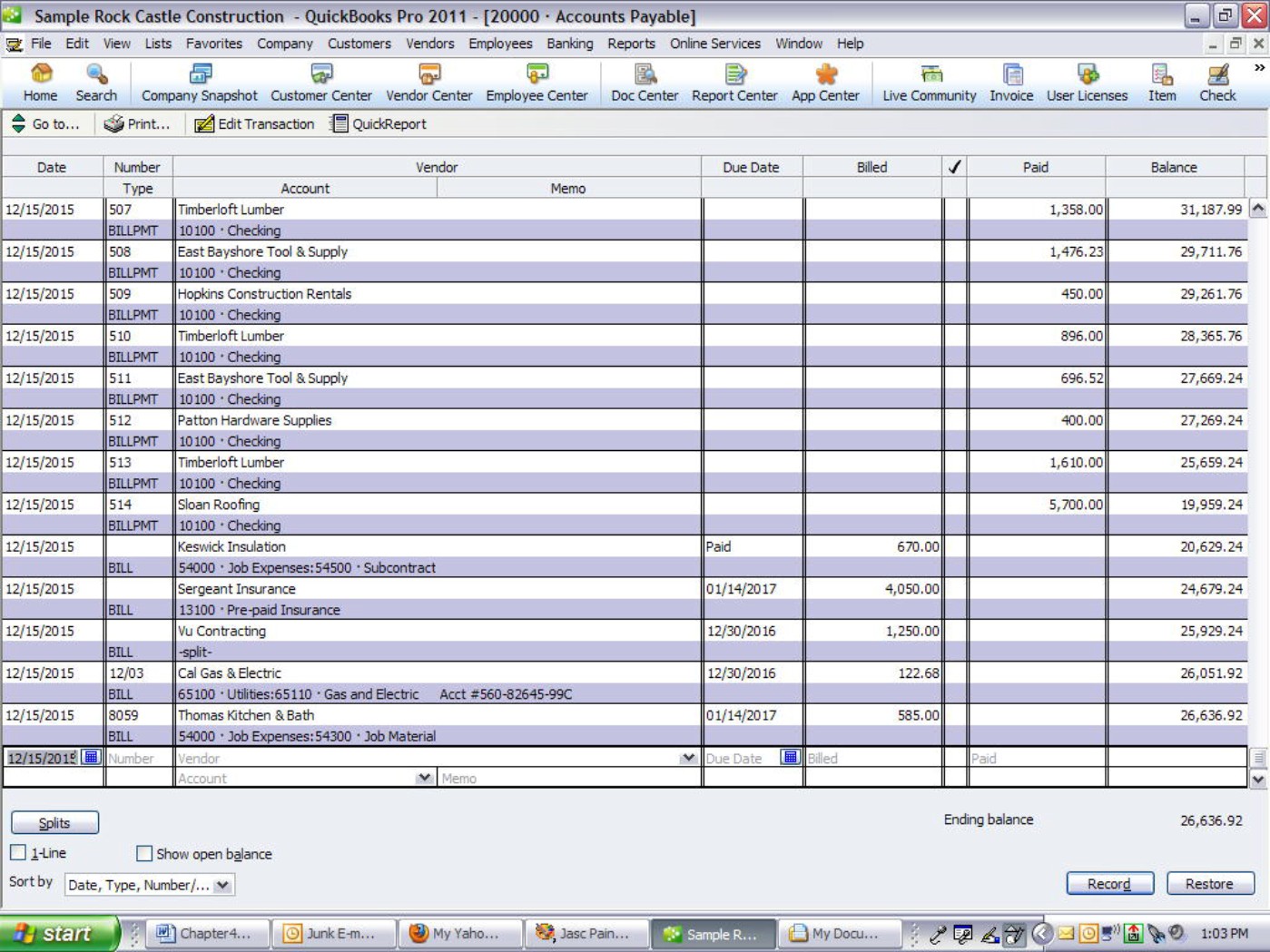
Task: Open the Banking menu
Action: pyautogui.click(x=569, y=44)
